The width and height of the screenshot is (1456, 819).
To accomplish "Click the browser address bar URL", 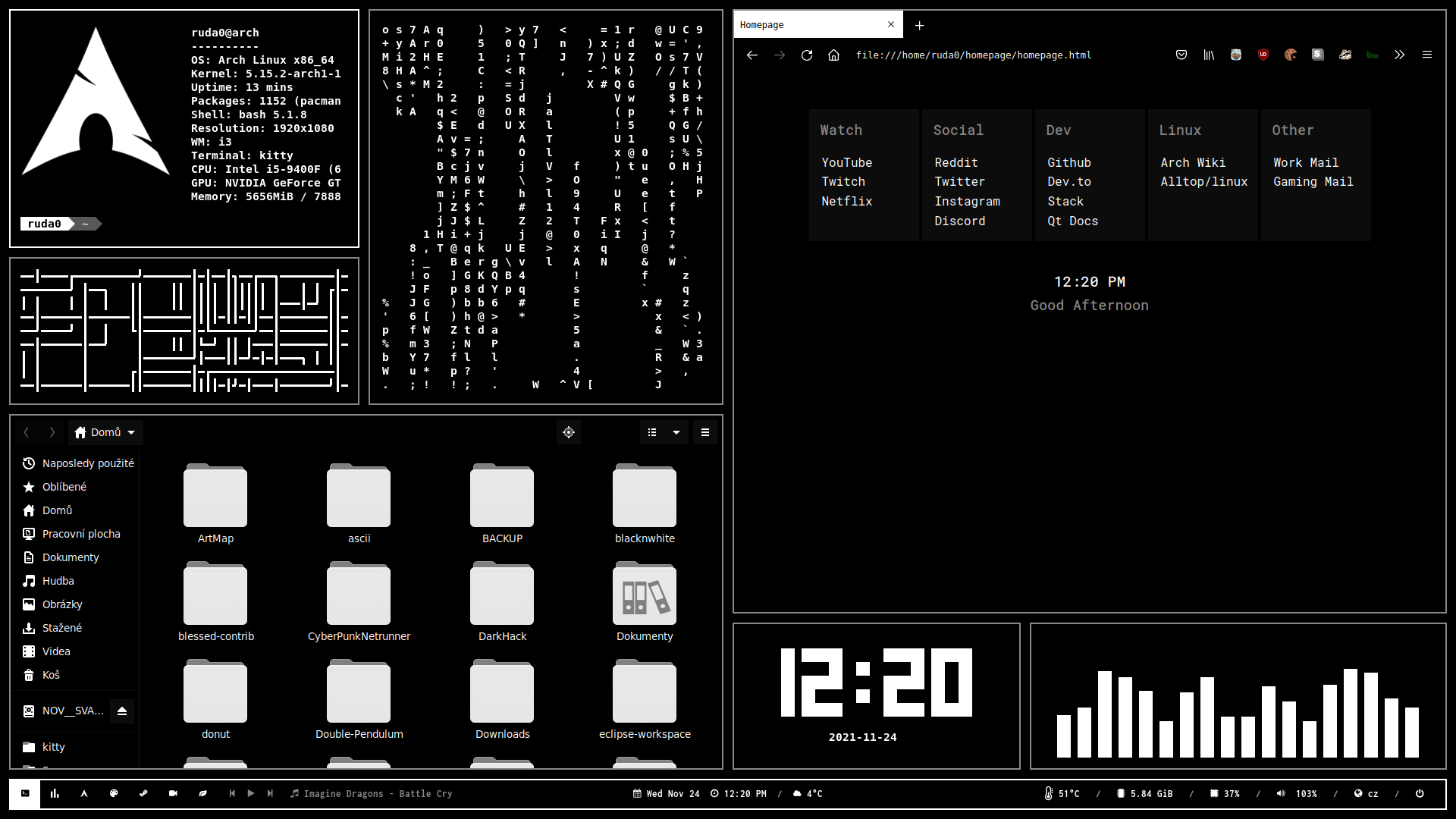I will pyautogui.click(x=974, y=55).
